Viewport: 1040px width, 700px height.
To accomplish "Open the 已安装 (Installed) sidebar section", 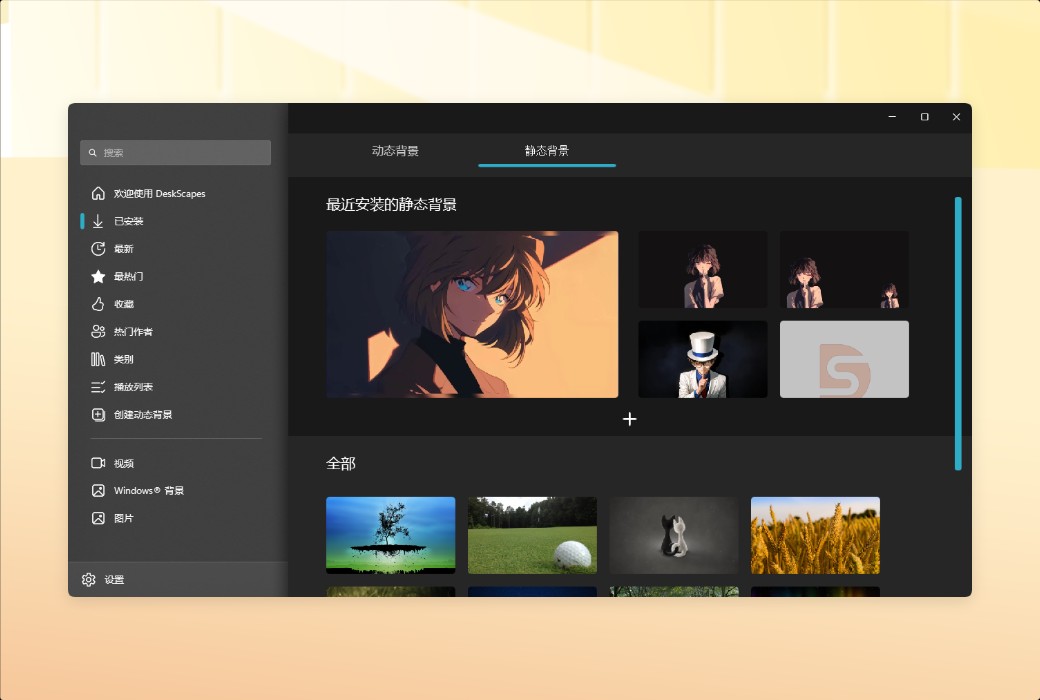I will [x=133, y=221].
